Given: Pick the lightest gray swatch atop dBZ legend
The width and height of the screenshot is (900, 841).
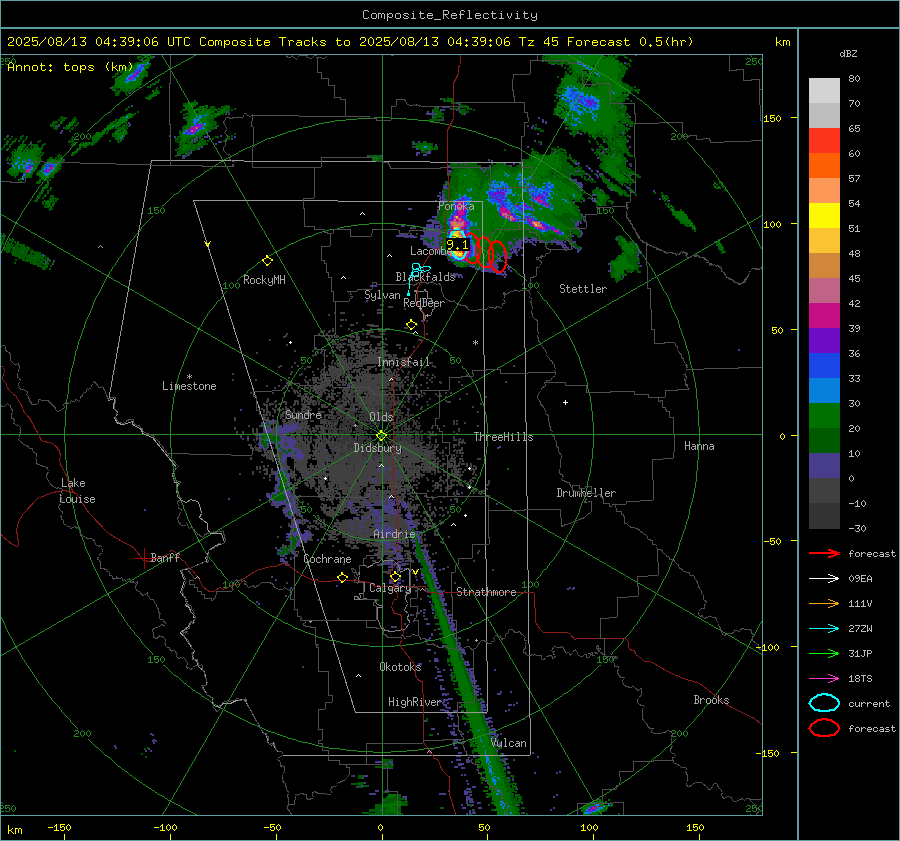Looking at the screenshot, I should [824, 91].
